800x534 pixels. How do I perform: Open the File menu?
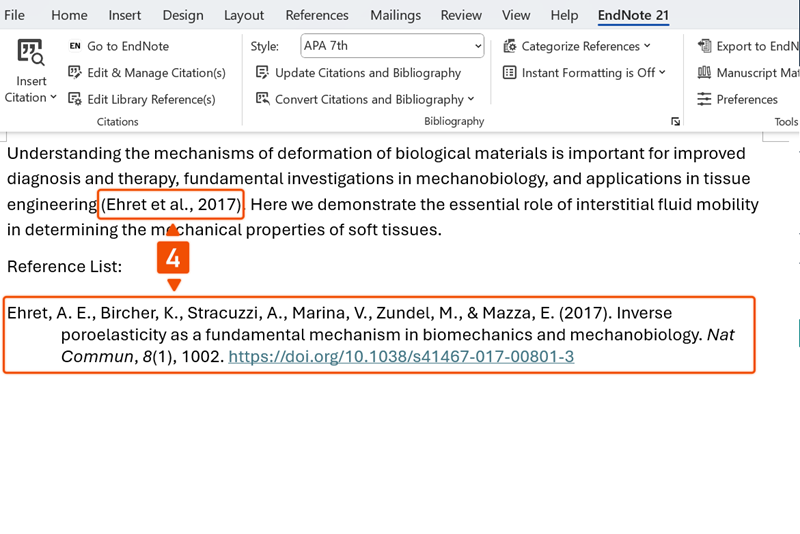[x=15, y=15]
